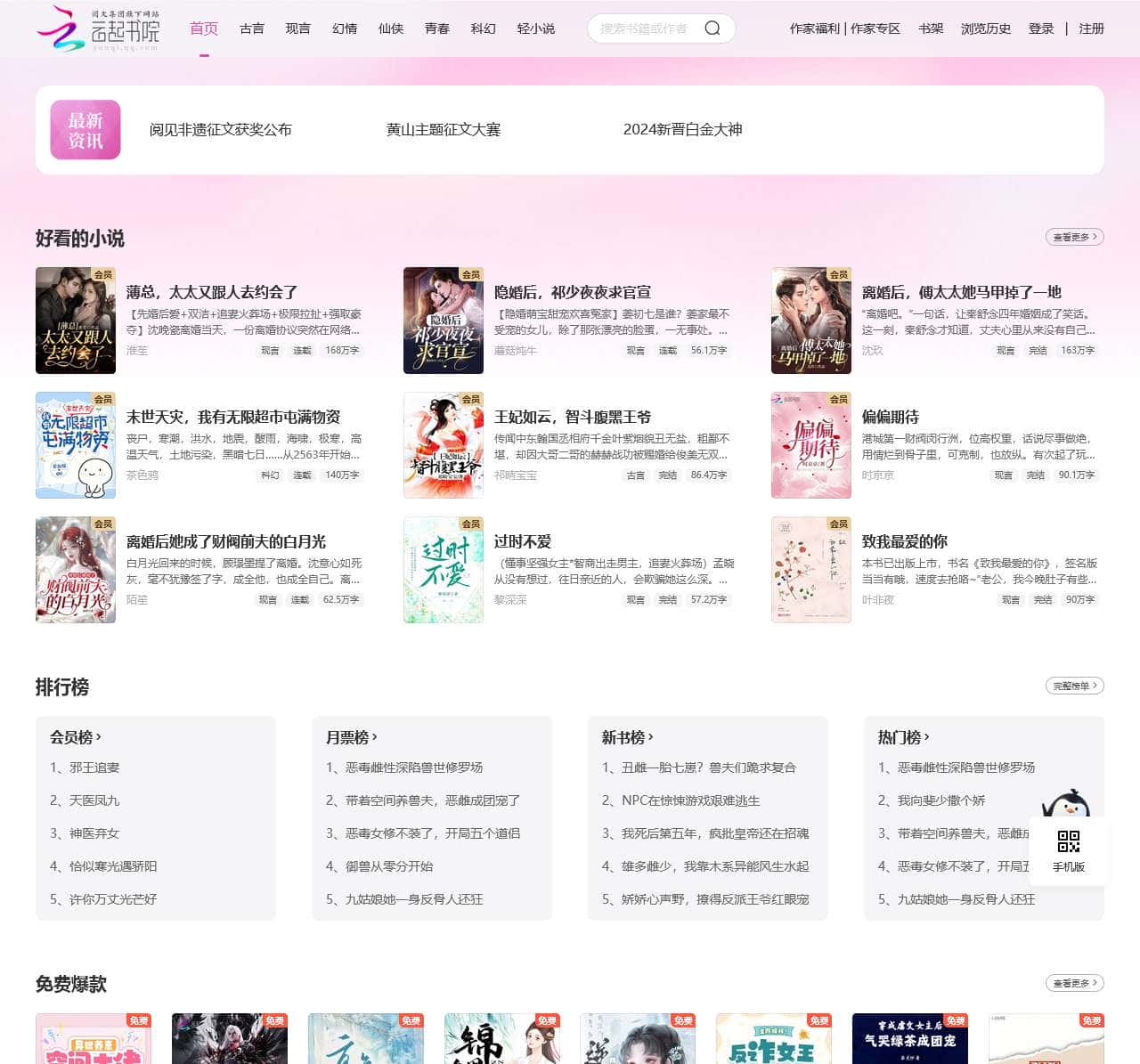Click 查看更多 beside 好看的小说
1140x1064 pixels.
[x=1074, y=237]
